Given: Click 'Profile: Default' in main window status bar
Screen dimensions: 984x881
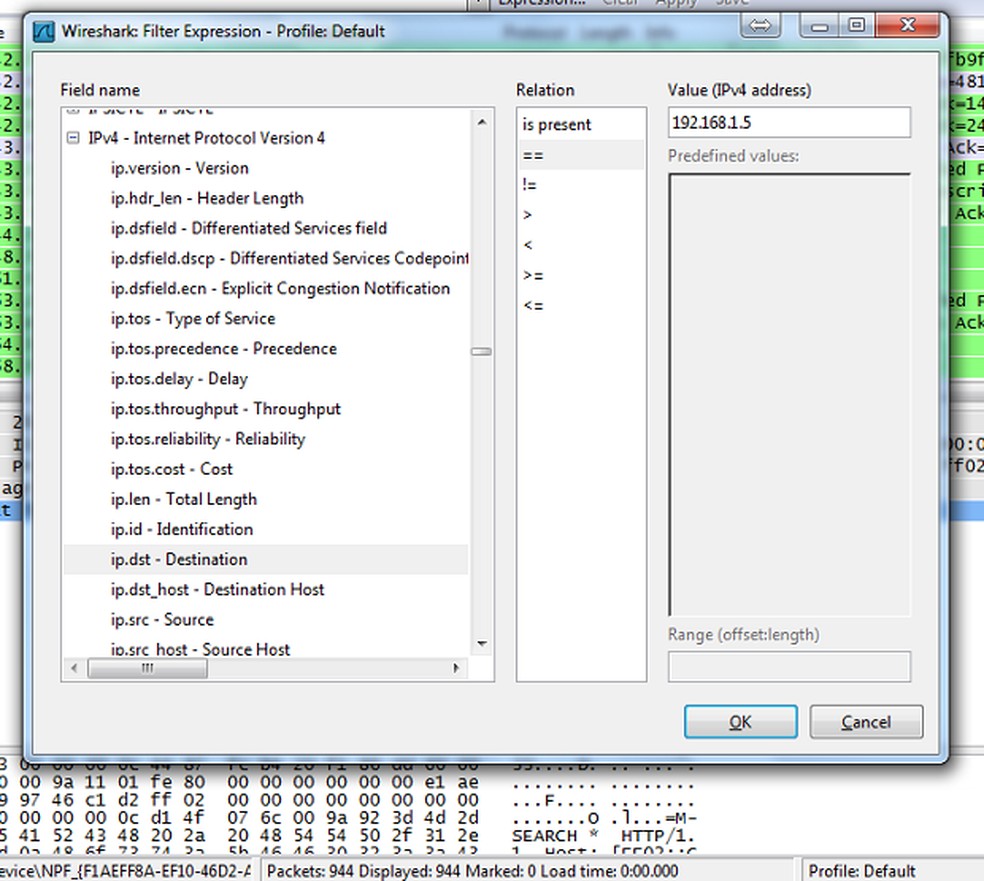Looking at the screenshot, I should [x=862, y=872].
